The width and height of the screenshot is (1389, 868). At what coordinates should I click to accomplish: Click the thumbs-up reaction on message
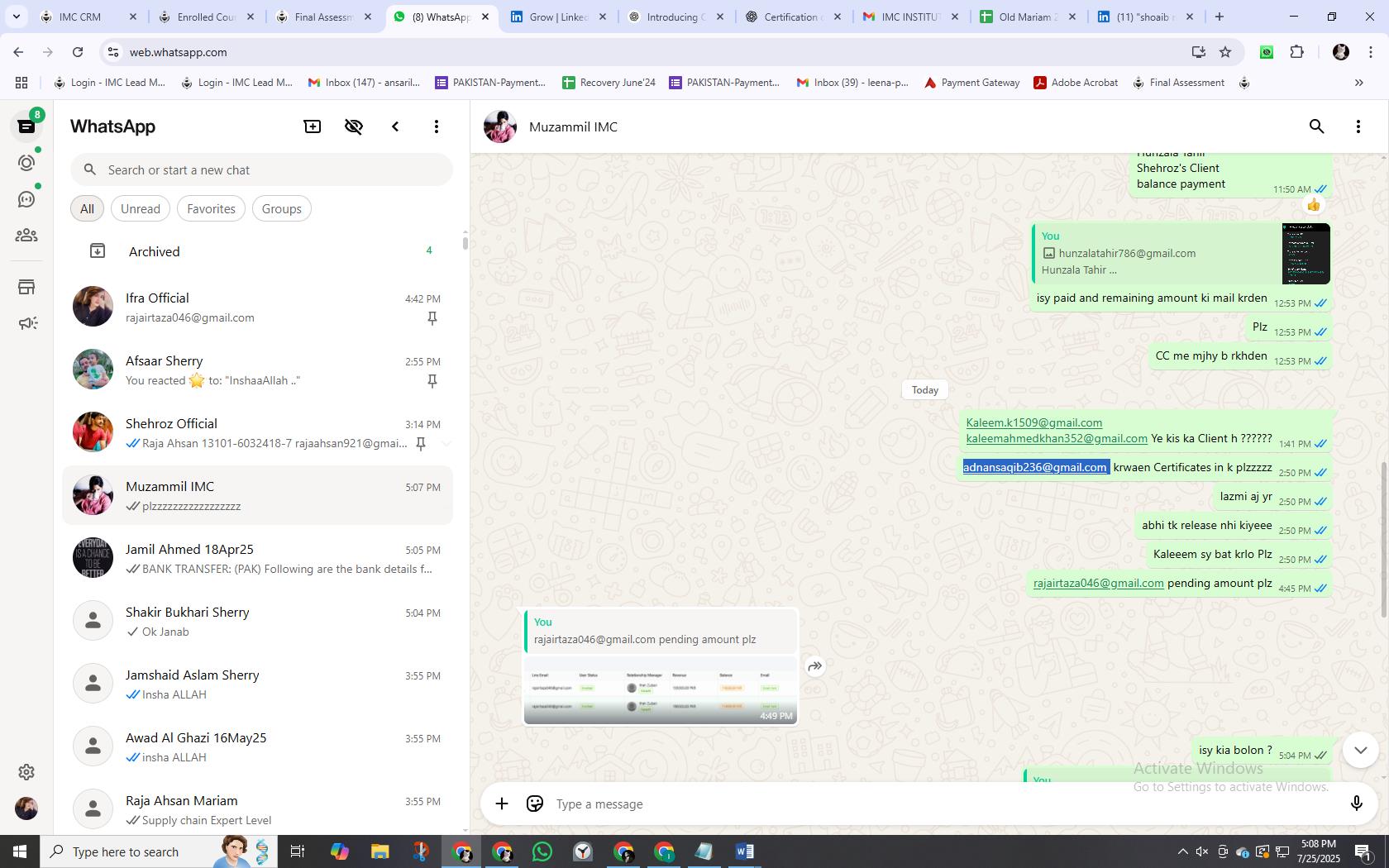pos(1314,204)
